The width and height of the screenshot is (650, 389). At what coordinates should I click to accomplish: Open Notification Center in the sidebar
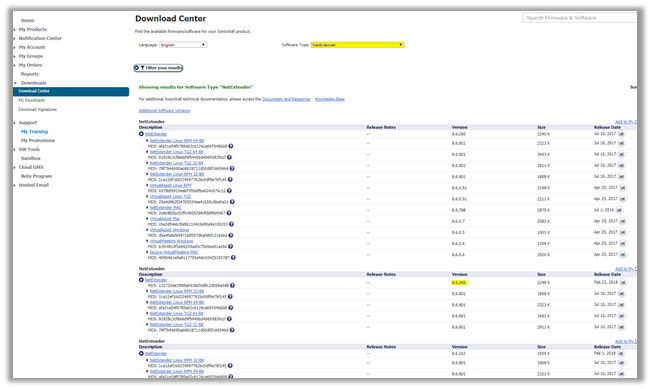(40, 38)
